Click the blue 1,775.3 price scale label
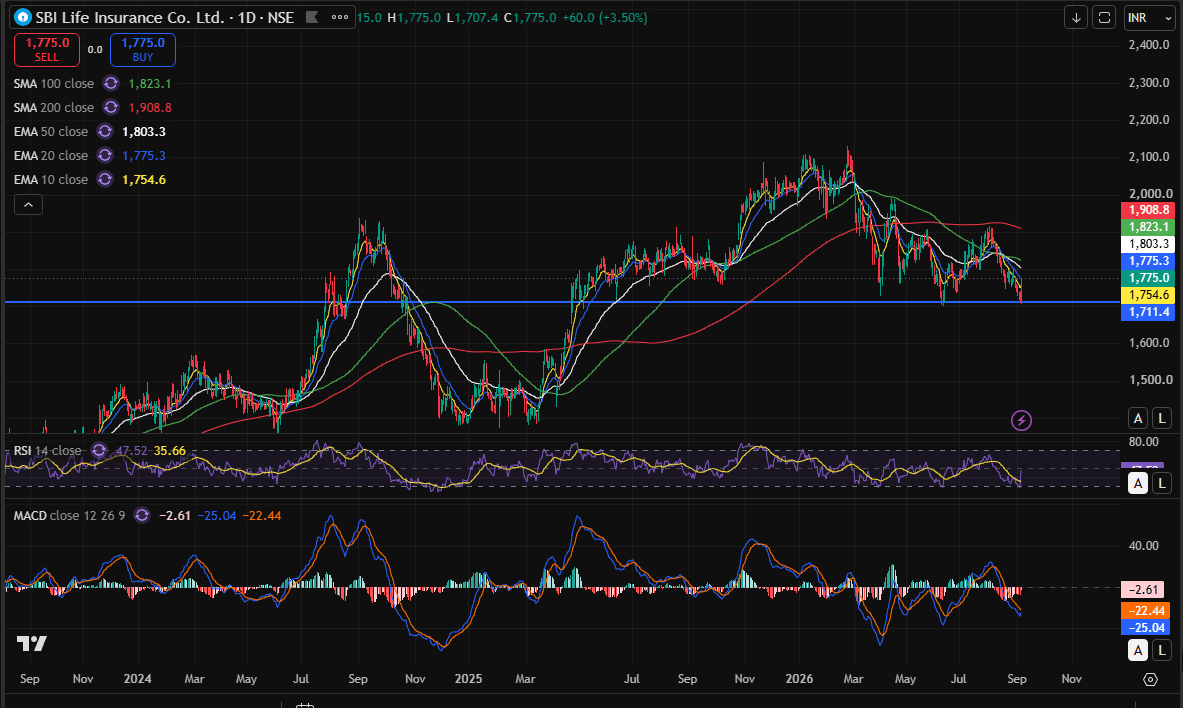 (x=1148, y=261)
